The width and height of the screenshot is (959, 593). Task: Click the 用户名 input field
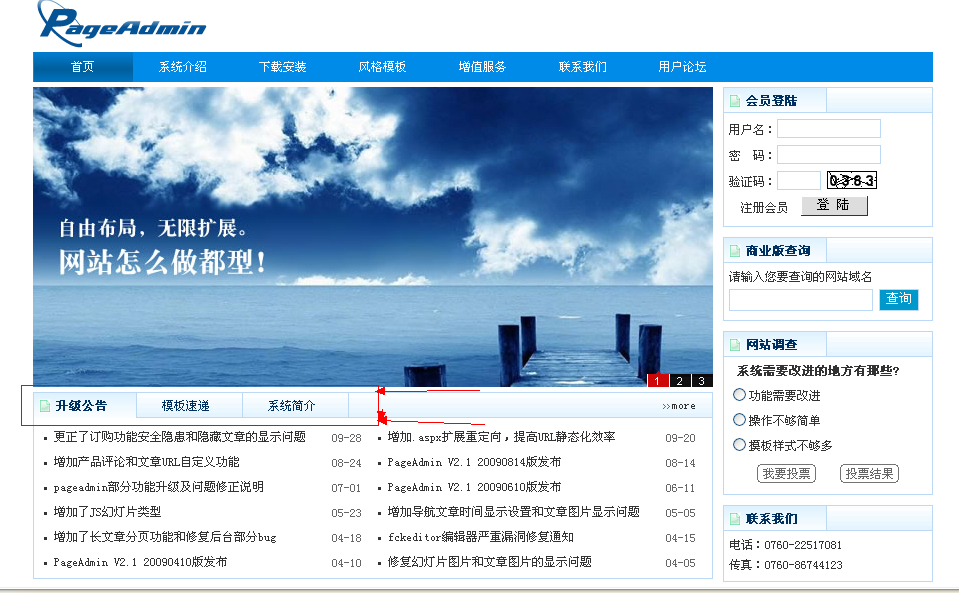coord(829,129)
